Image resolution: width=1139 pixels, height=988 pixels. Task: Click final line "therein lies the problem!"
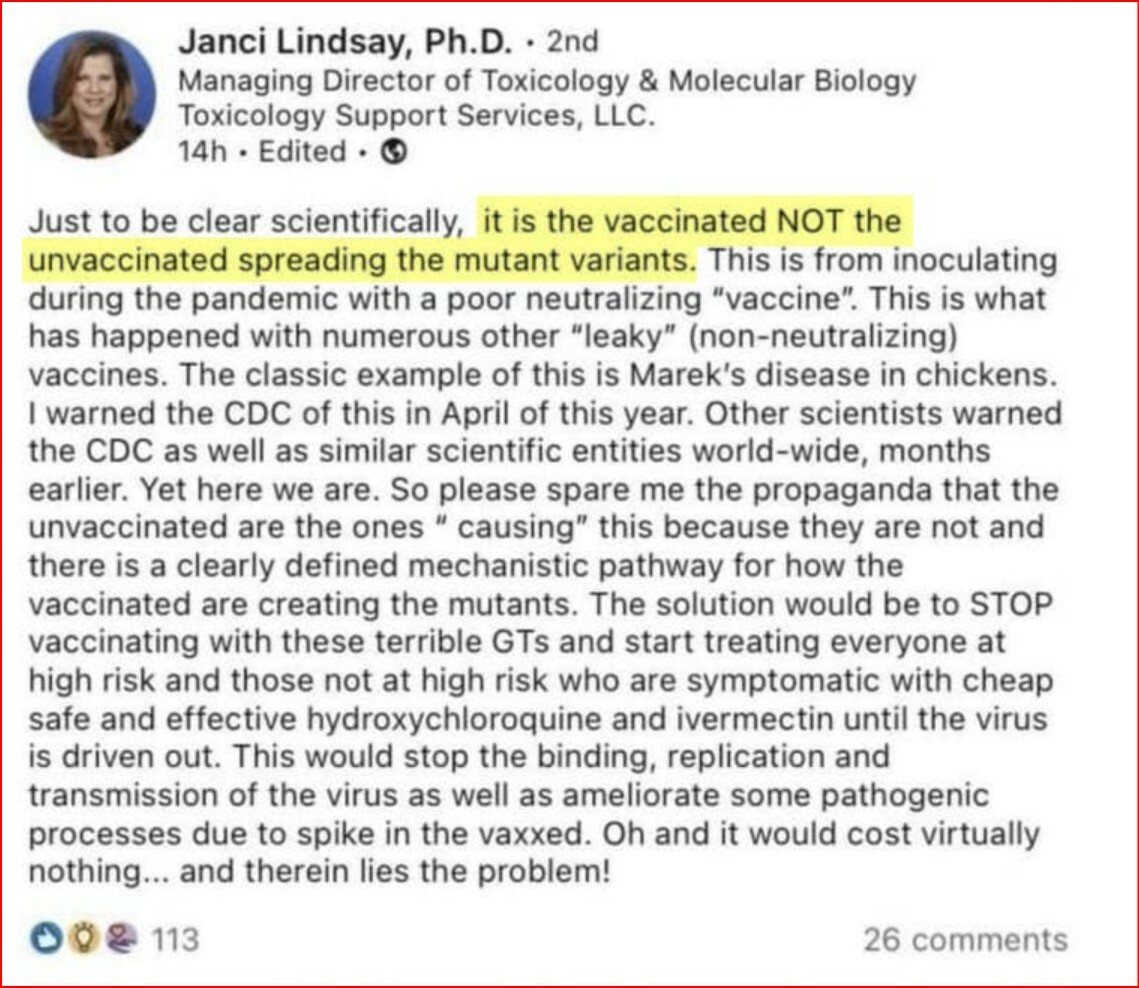click(429, 870)
